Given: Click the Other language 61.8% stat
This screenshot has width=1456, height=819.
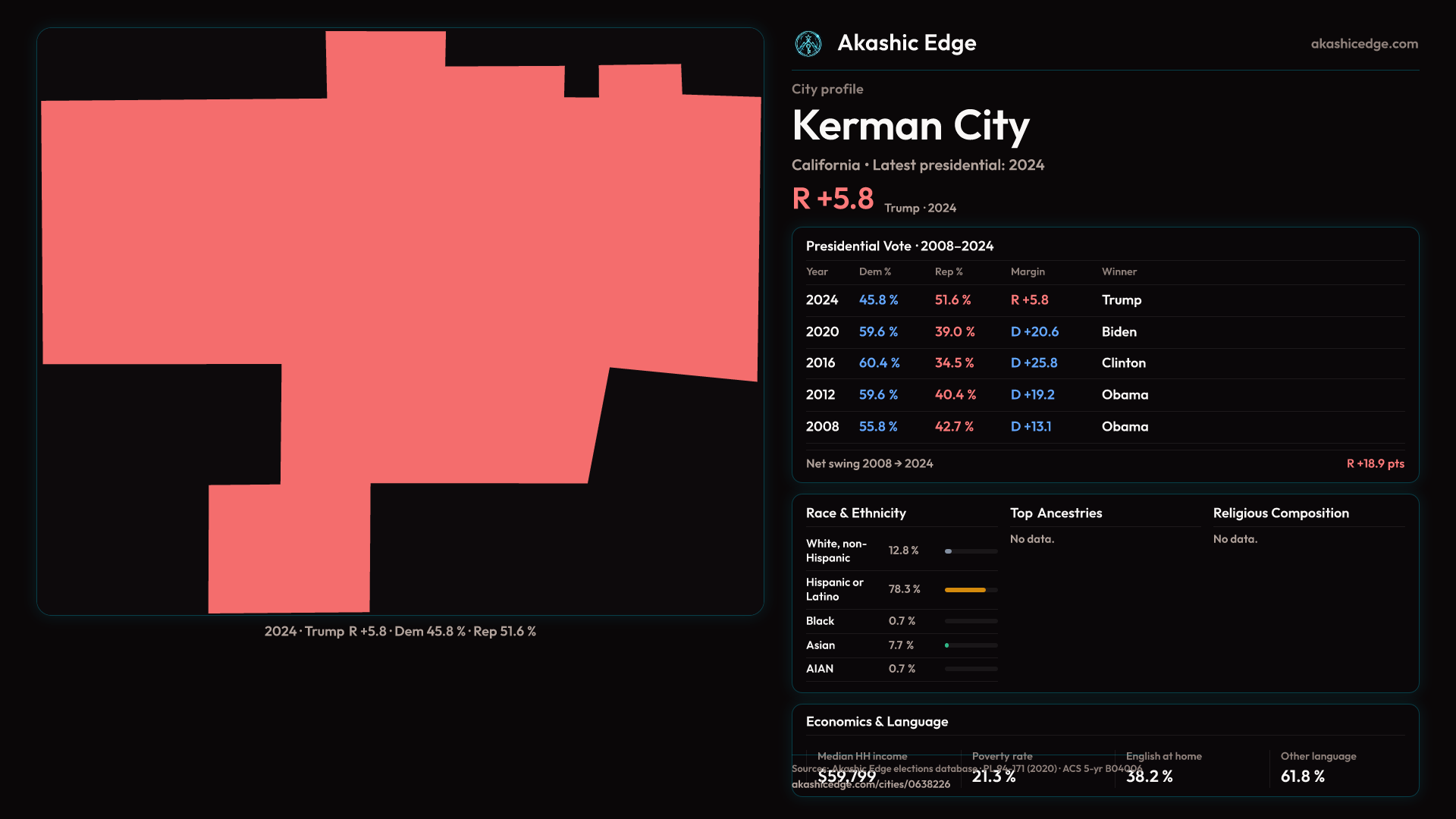Looking at the screenshot, I should 1303,776.
